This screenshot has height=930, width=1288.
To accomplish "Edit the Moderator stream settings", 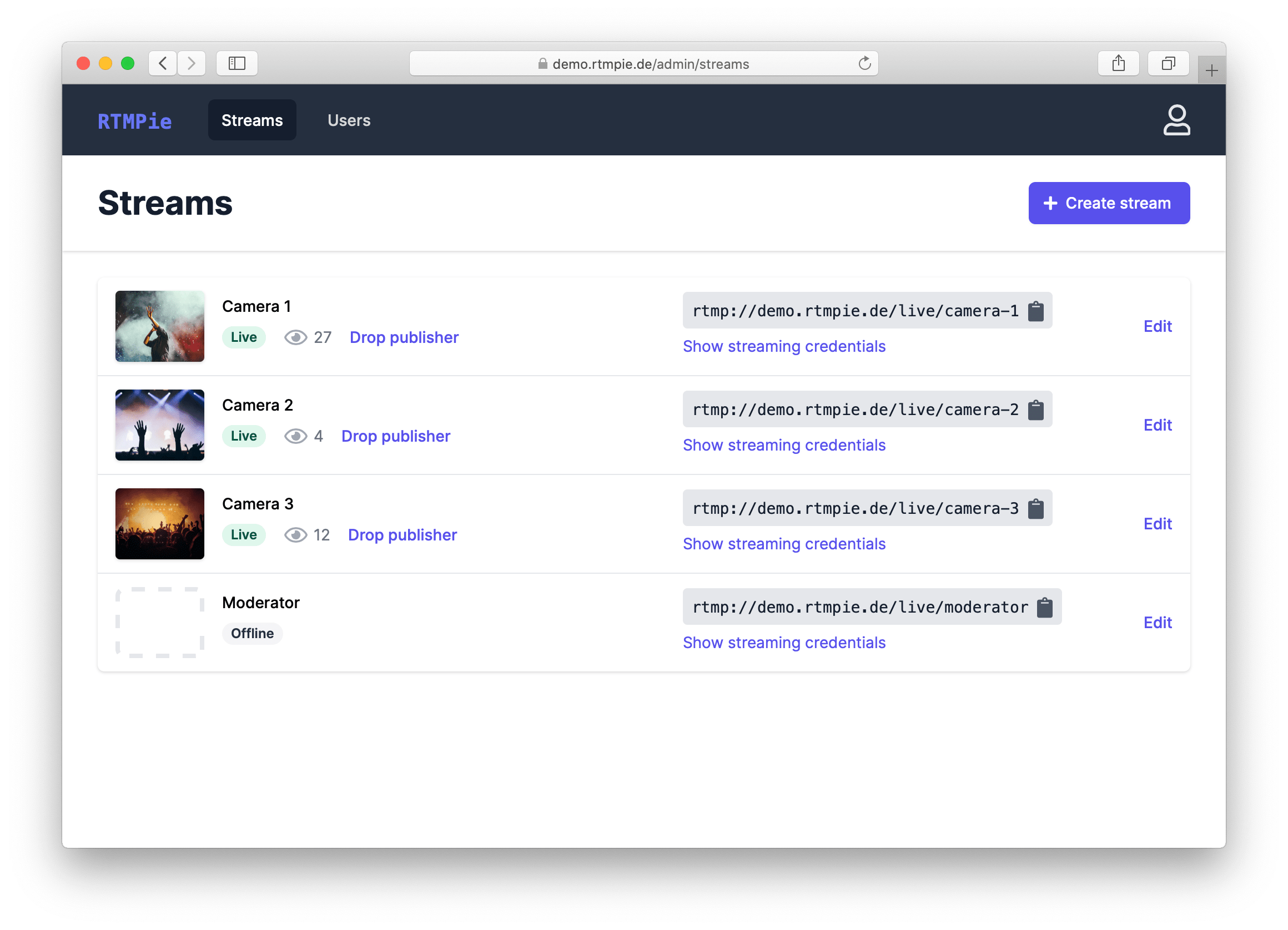I will [1157, 622].
